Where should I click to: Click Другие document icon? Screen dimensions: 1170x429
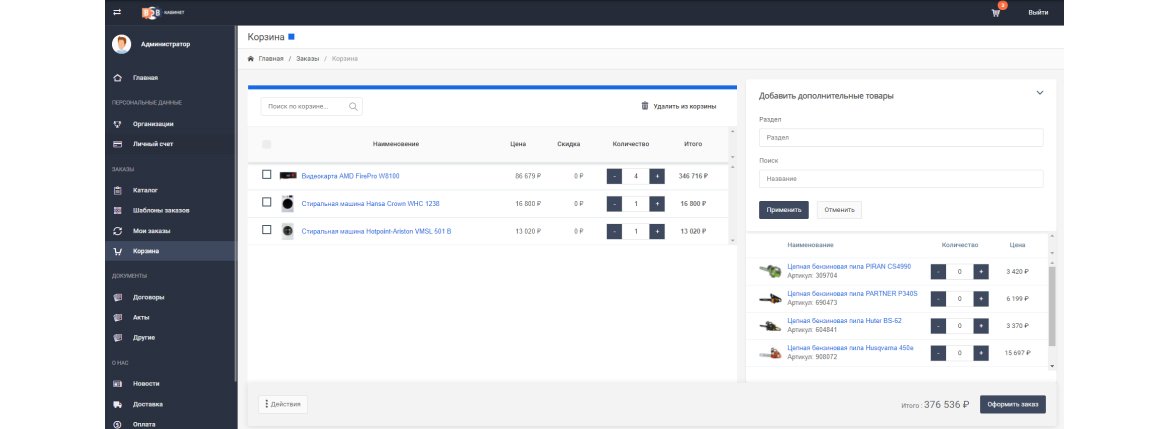point(117,337)
